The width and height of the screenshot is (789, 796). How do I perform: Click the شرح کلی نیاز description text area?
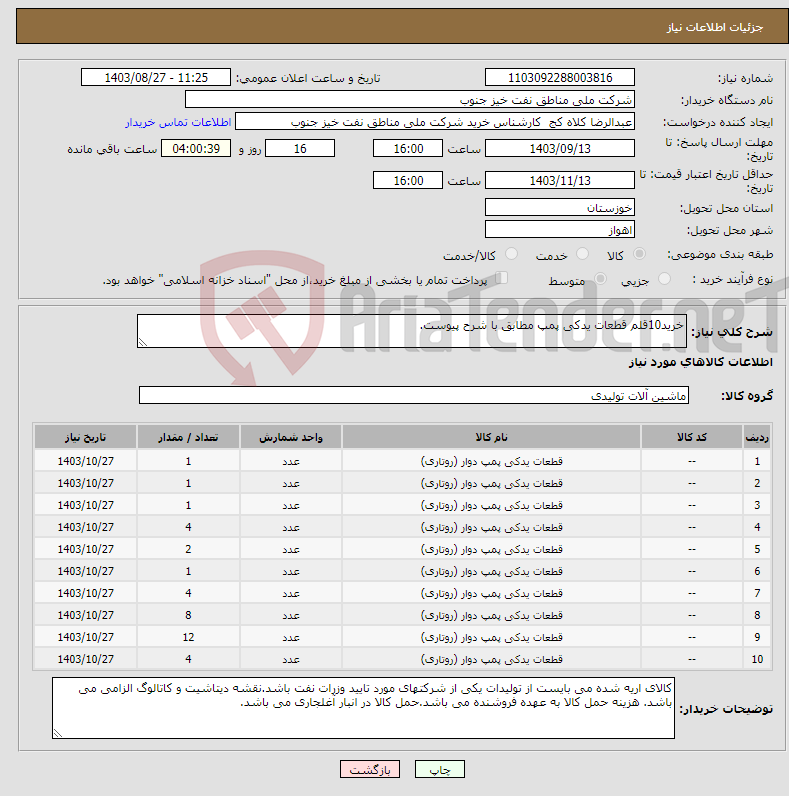[412, 331]
